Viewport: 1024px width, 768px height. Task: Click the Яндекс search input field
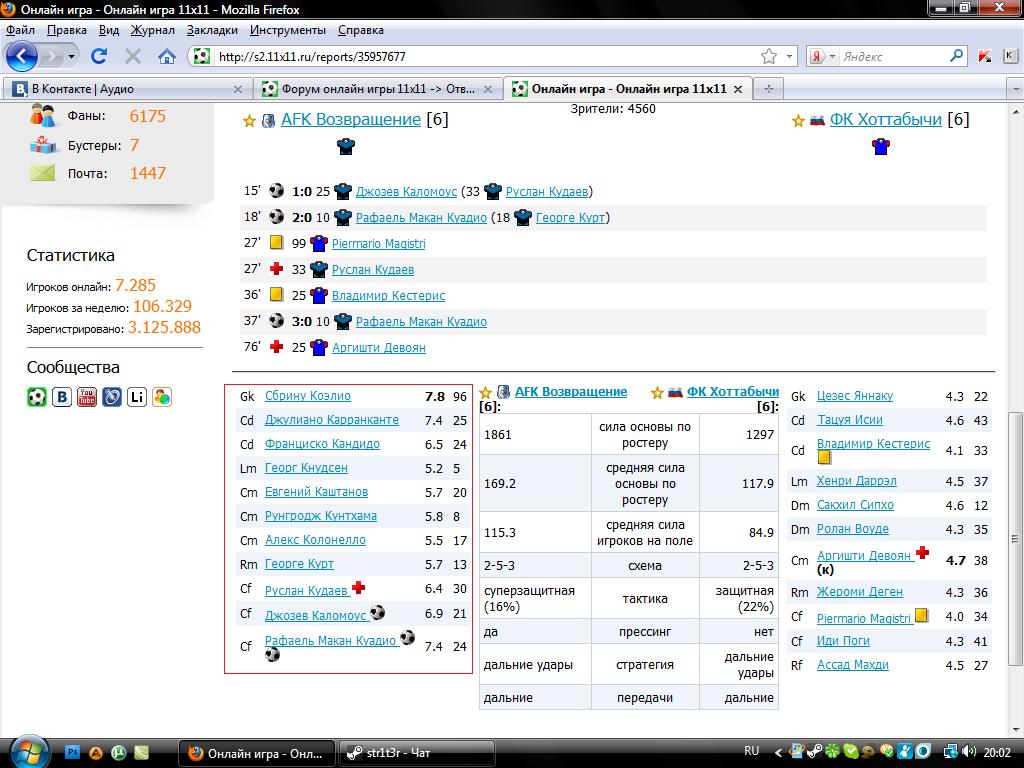click(x=893, y=56)
